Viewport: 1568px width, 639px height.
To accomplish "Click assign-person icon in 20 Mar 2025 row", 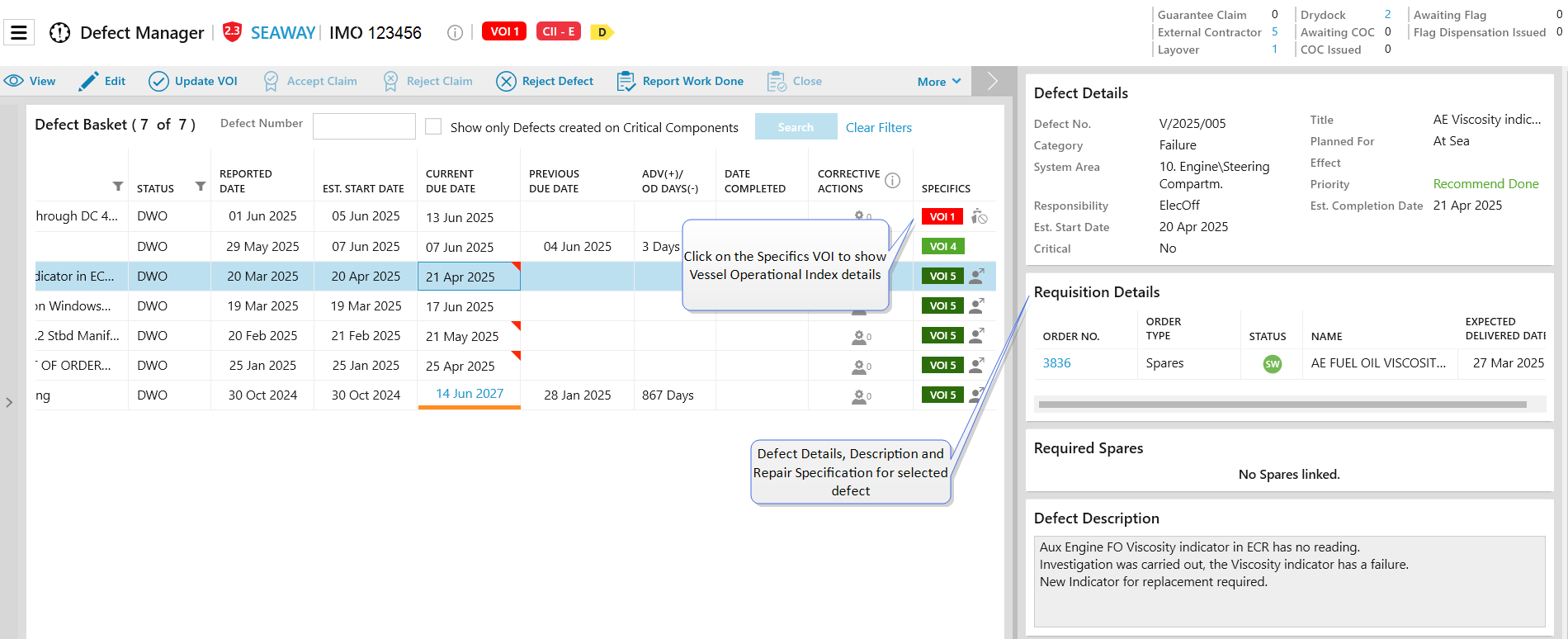I will [977, 276].
